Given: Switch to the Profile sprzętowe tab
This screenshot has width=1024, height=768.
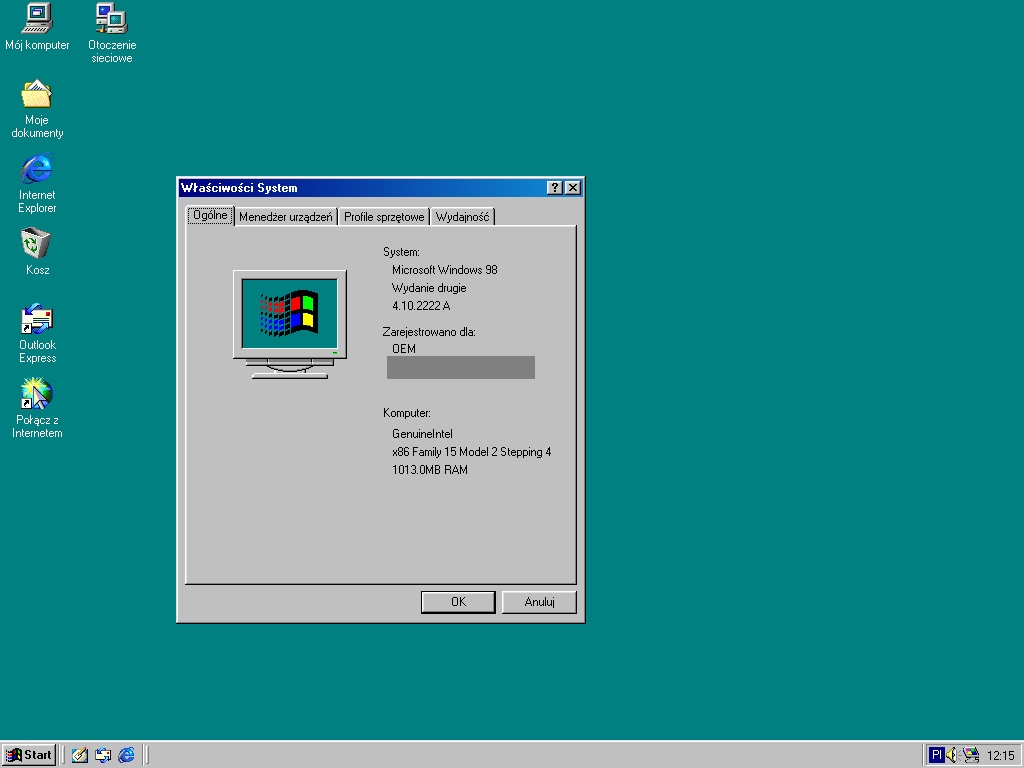Looking at the screenshot, I should [x=384, y=217].
